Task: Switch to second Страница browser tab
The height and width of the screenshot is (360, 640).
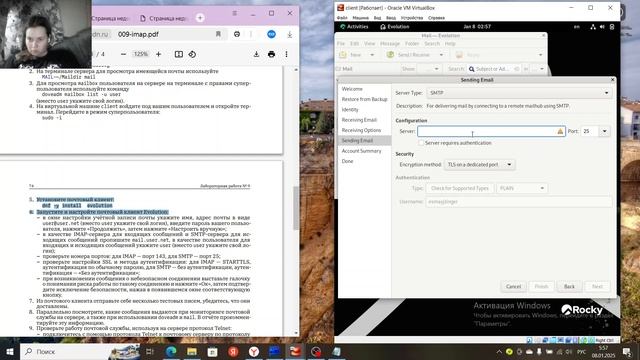Action: (x=163, y=18)
